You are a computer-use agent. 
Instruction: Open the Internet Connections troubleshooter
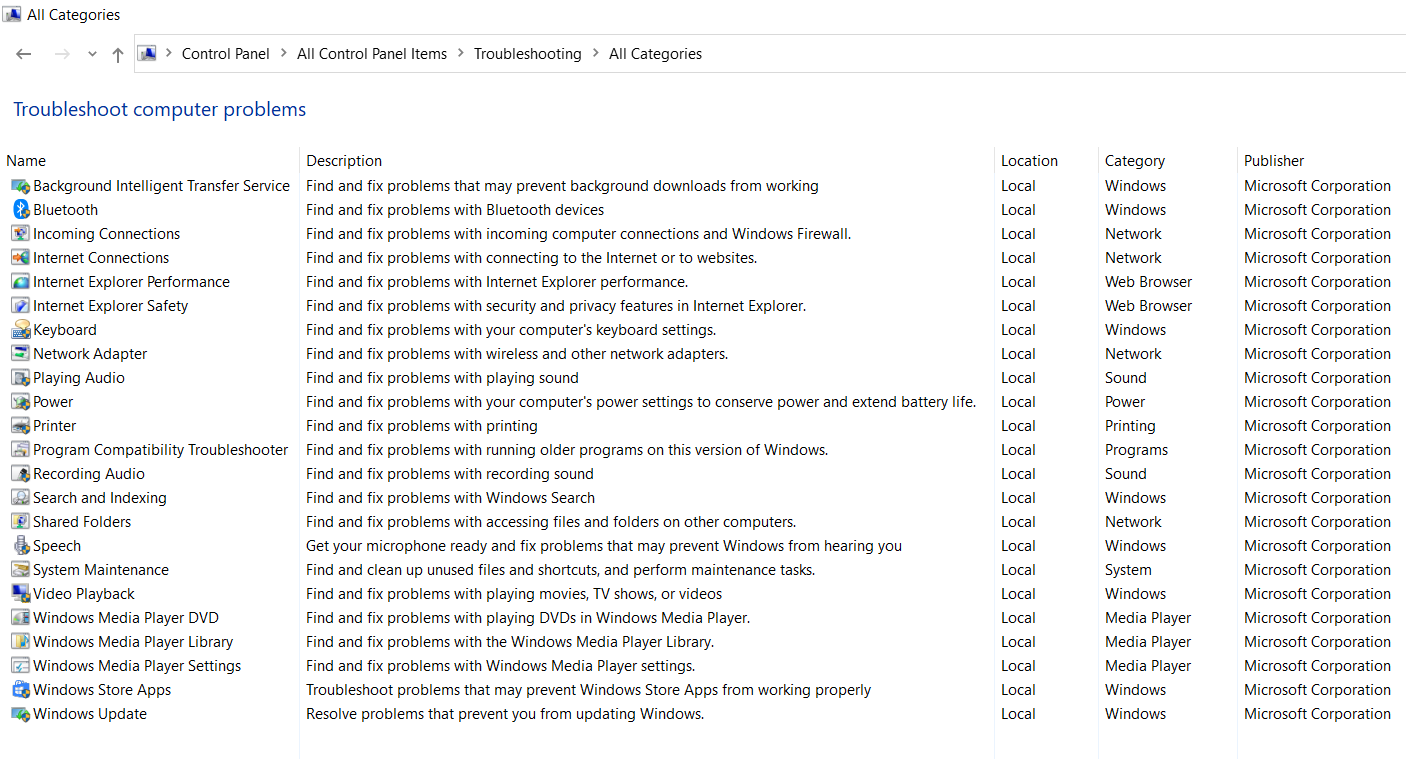click(101, 258)
